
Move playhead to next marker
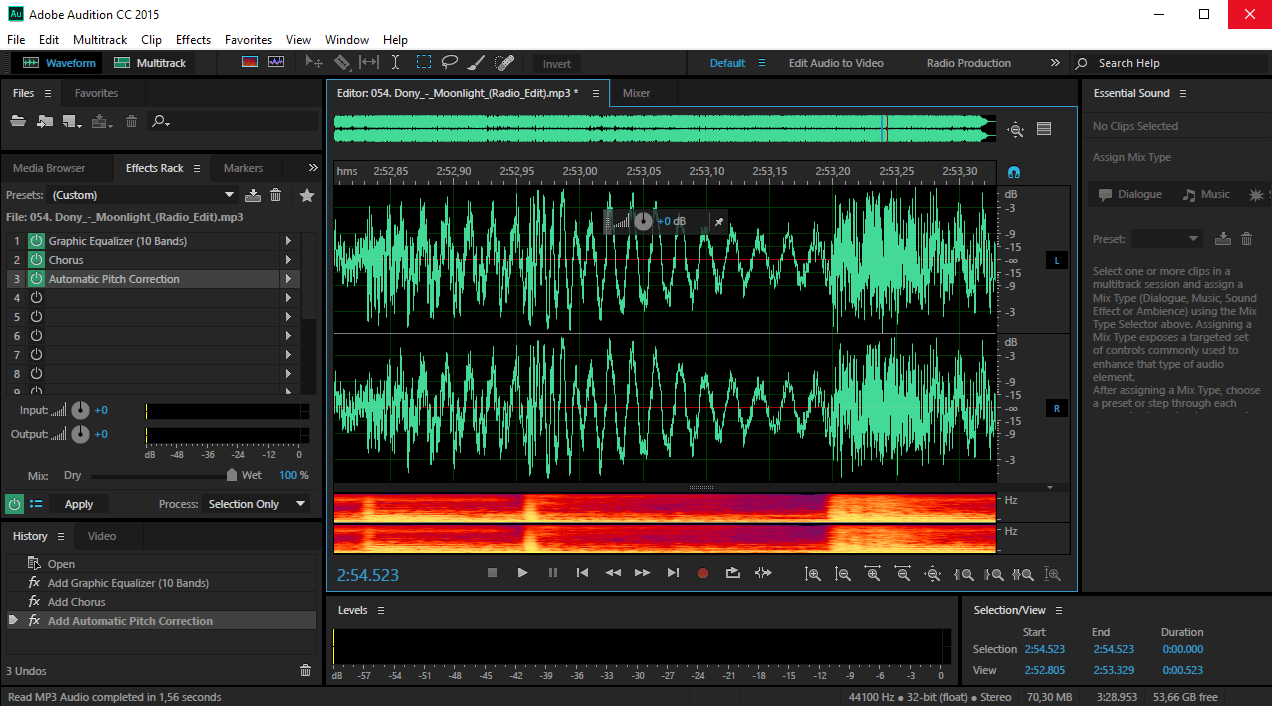[x=673, y=573]
